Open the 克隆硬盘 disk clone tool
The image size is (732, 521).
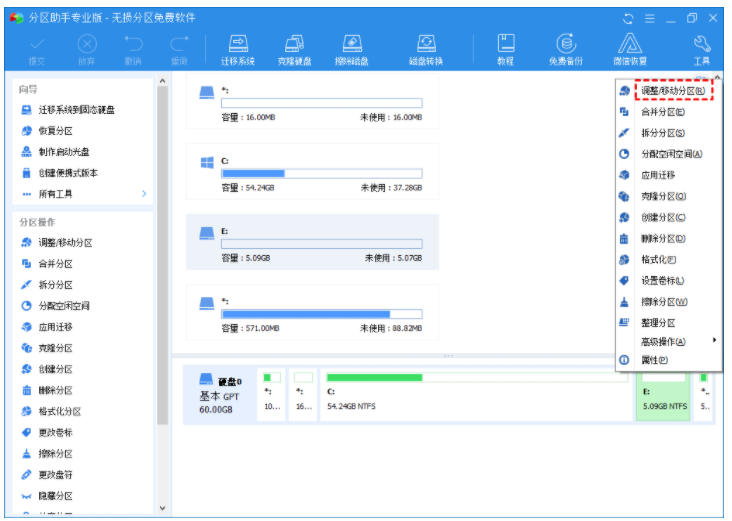[x=294, y=49]
